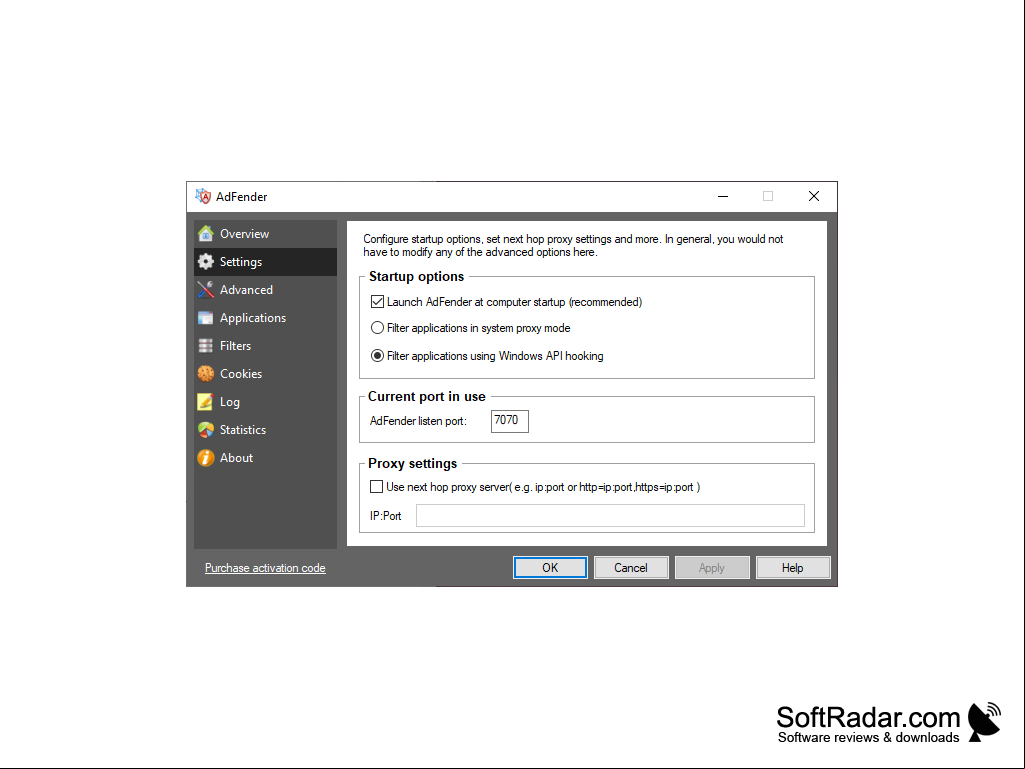Select the Settings sidebar item
The width and height of the screenshot is (1025, 769).
[265, 262]
